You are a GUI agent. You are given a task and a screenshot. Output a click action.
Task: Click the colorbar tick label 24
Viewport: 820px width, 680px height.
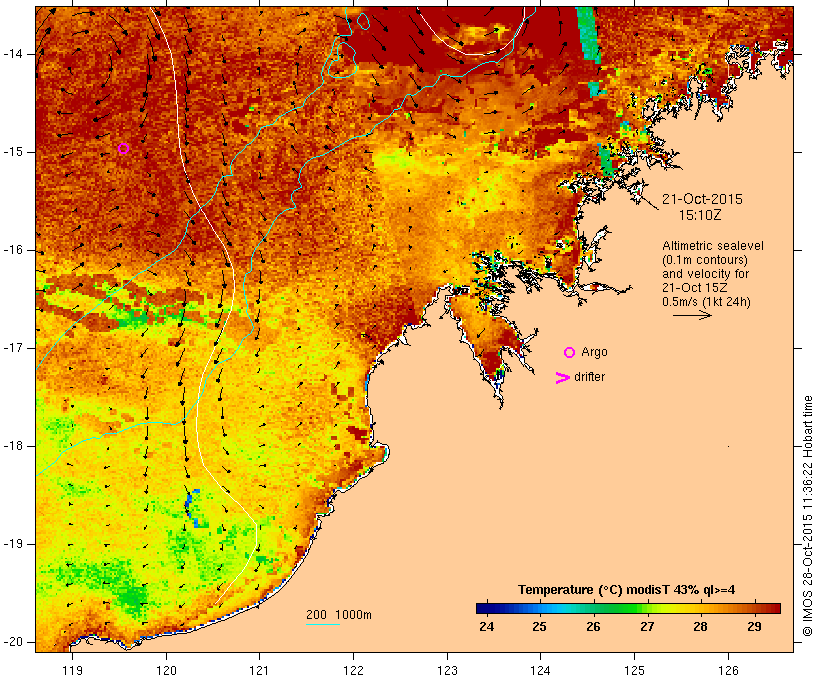[486, 627]
